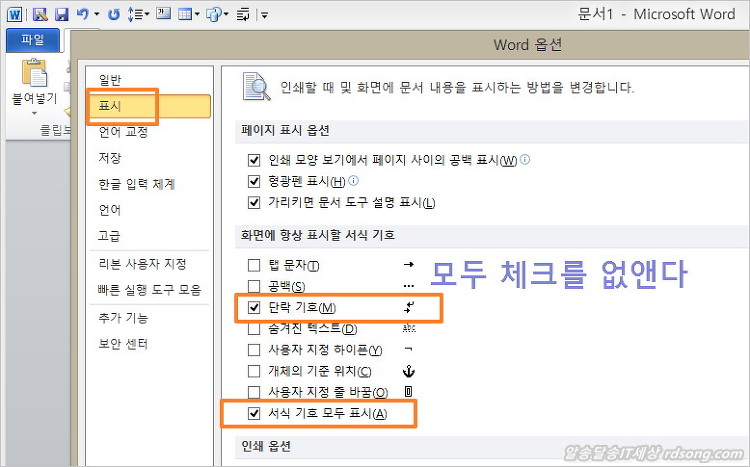
Task: Click the 화면에 항상 표시할 서식 기호 header
Action: tap(318, 235)
